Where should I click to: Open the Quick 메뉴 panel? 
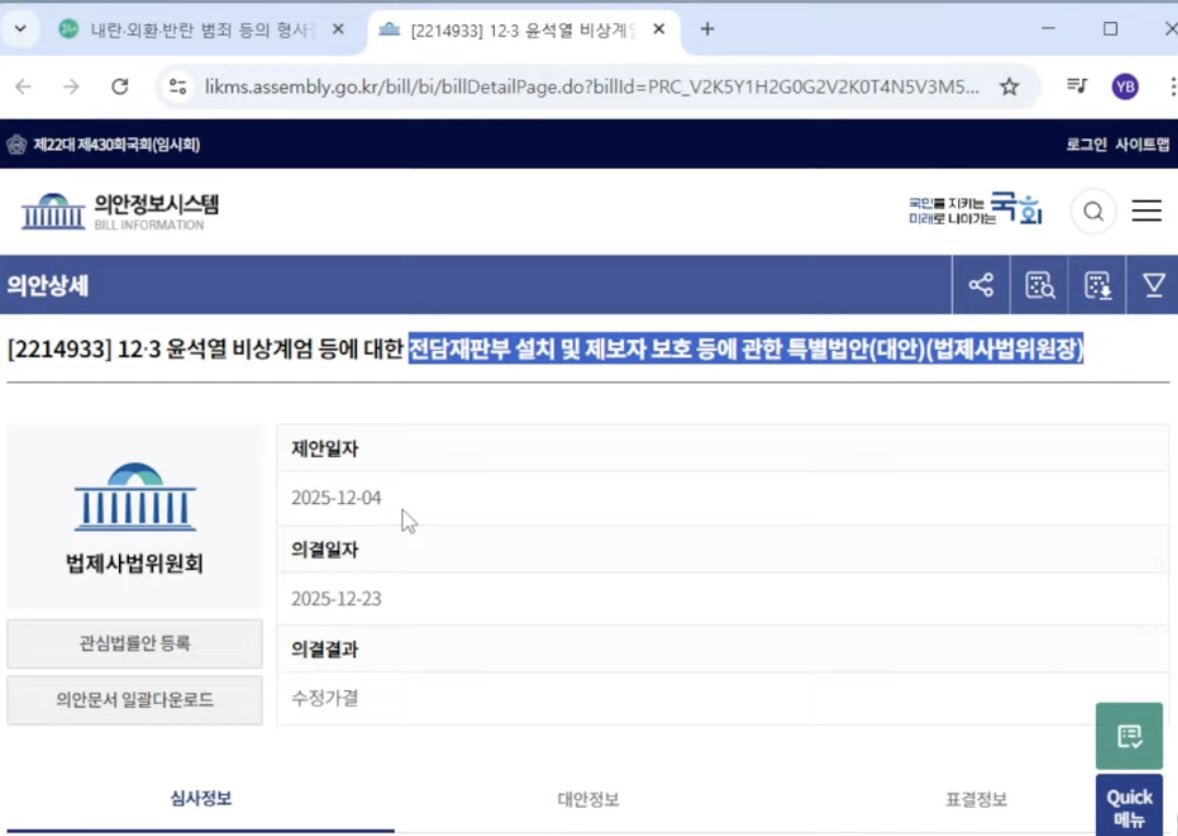pos(1129,806)
